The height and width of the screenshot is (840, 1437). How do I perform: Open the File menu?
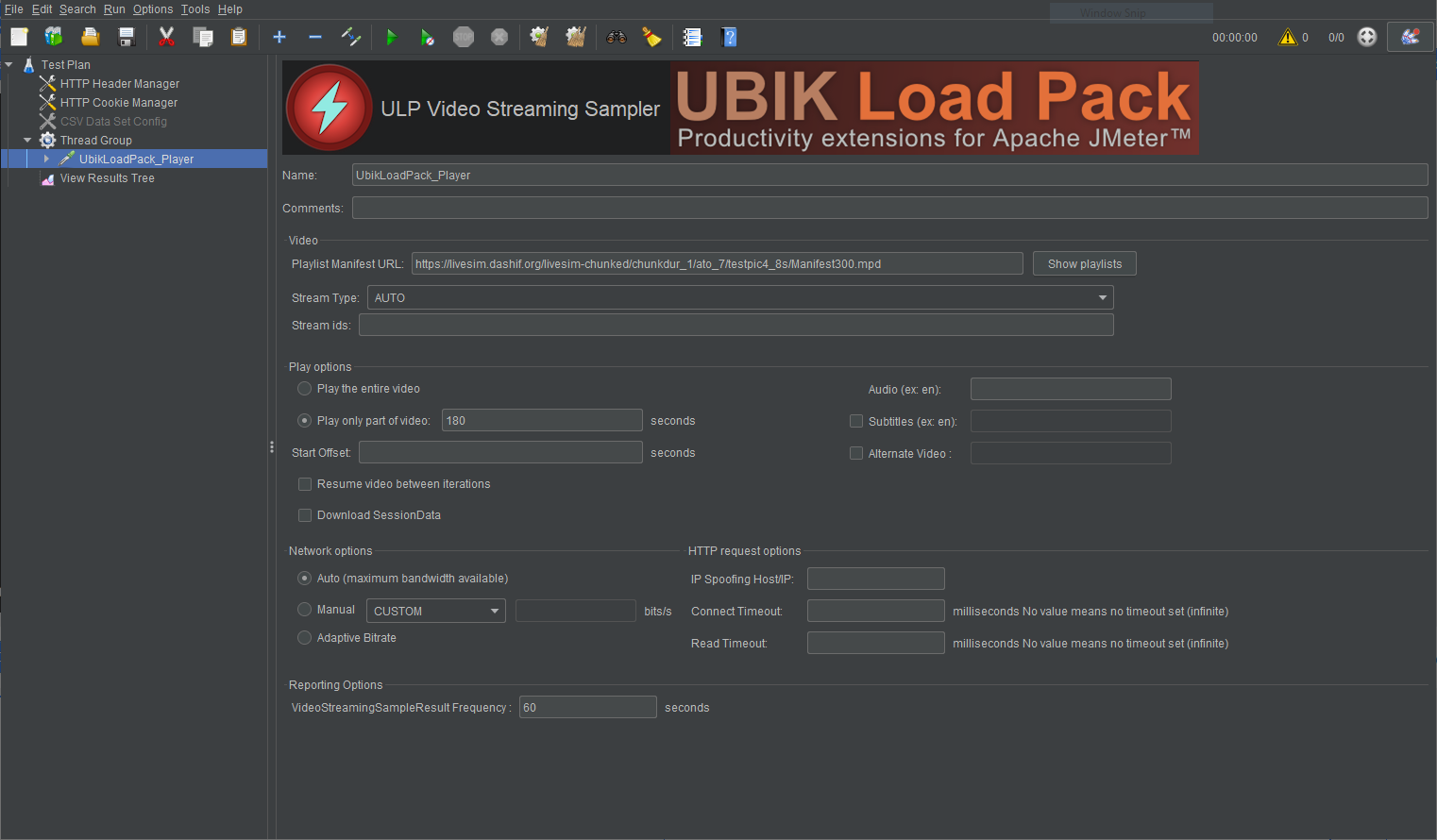[14, 9]
